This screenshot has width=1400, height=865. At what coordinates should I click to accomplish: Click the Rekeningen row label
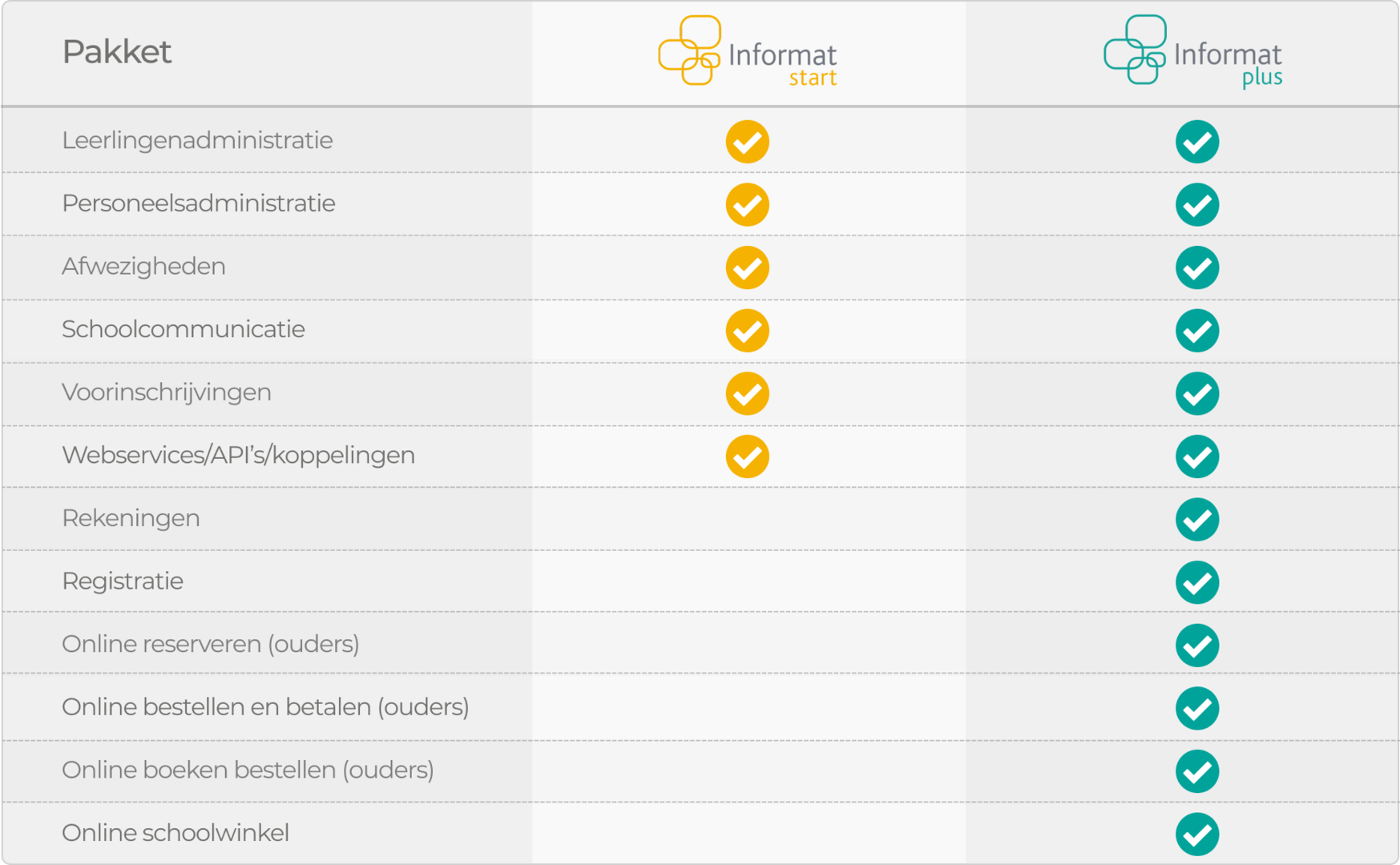coord(131,518)
